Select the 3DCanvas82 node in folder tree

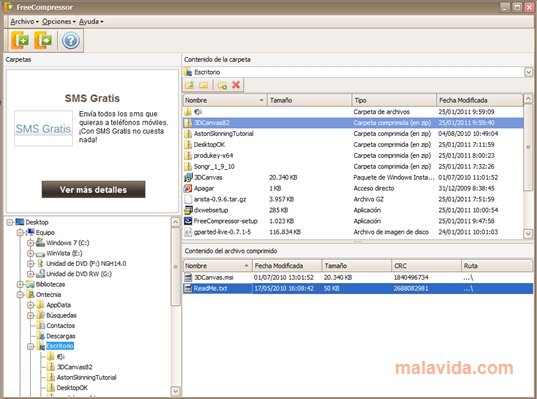pyautogui.click(x=74, y=367)
